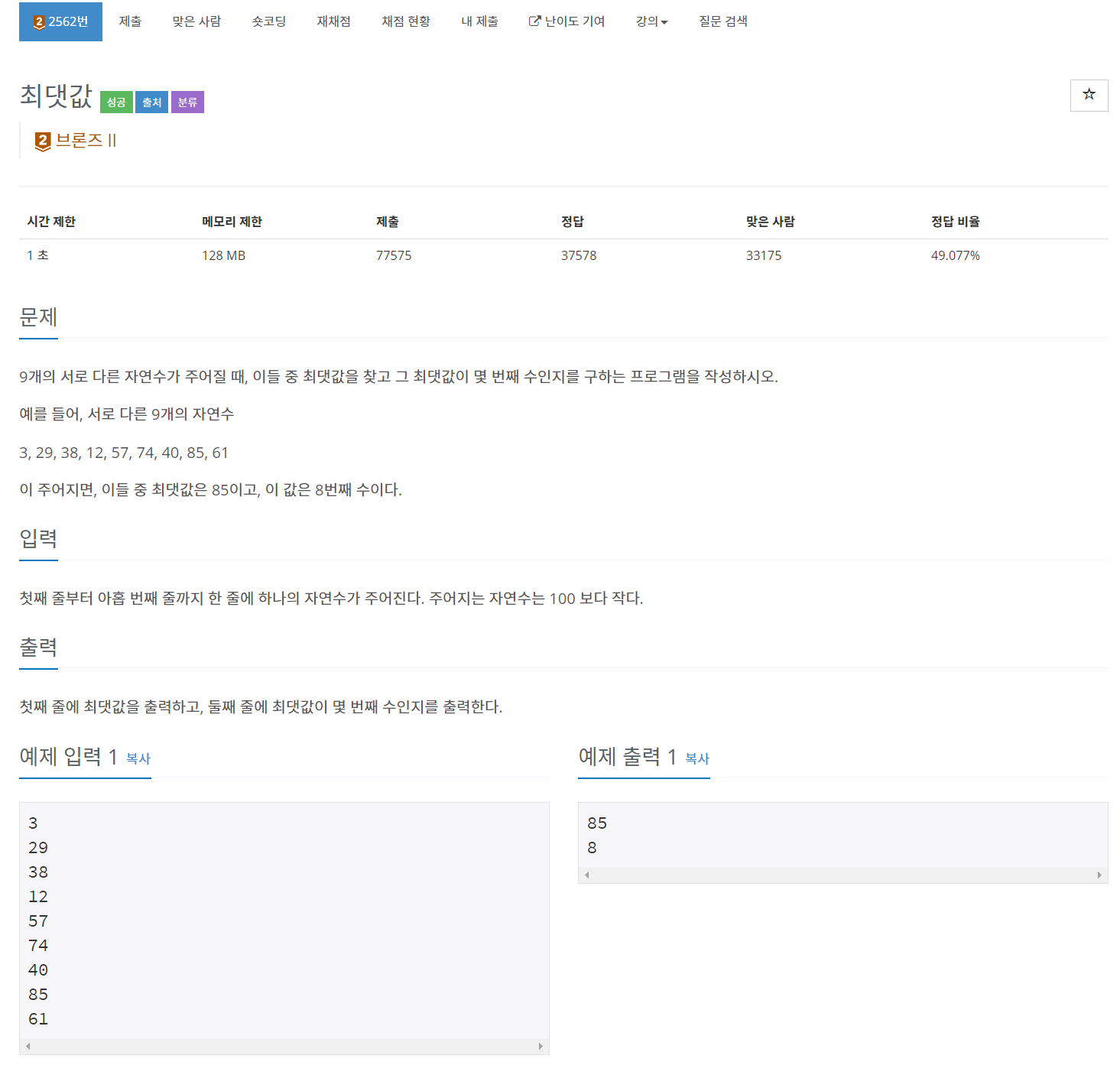Click the 예제 입력 1 heading
Image resolution: width=1120 pixels, height=1065 pixels.
[x=68, y=756]
